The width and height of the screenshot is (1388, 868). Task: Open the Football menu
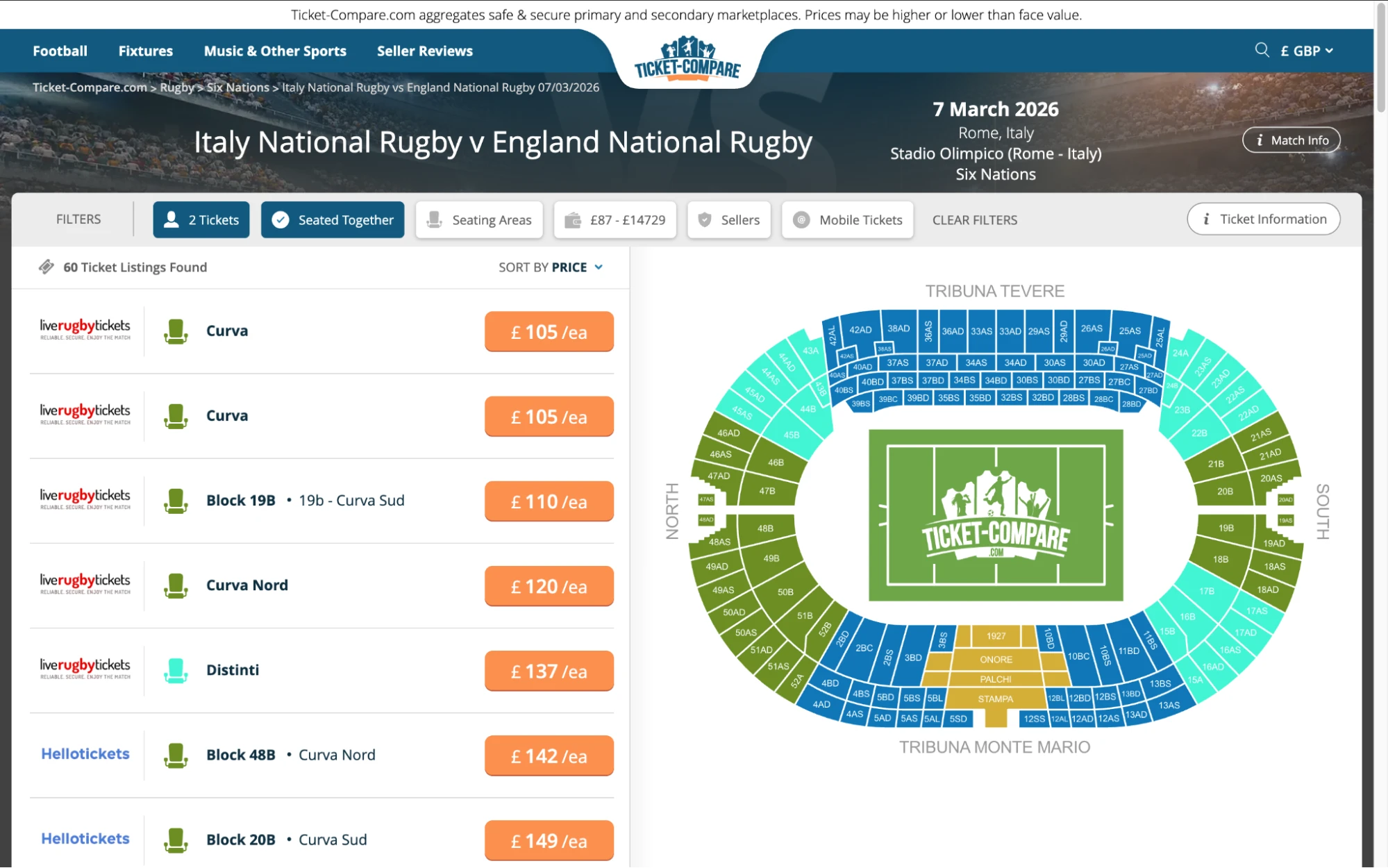tap(60, 50)
